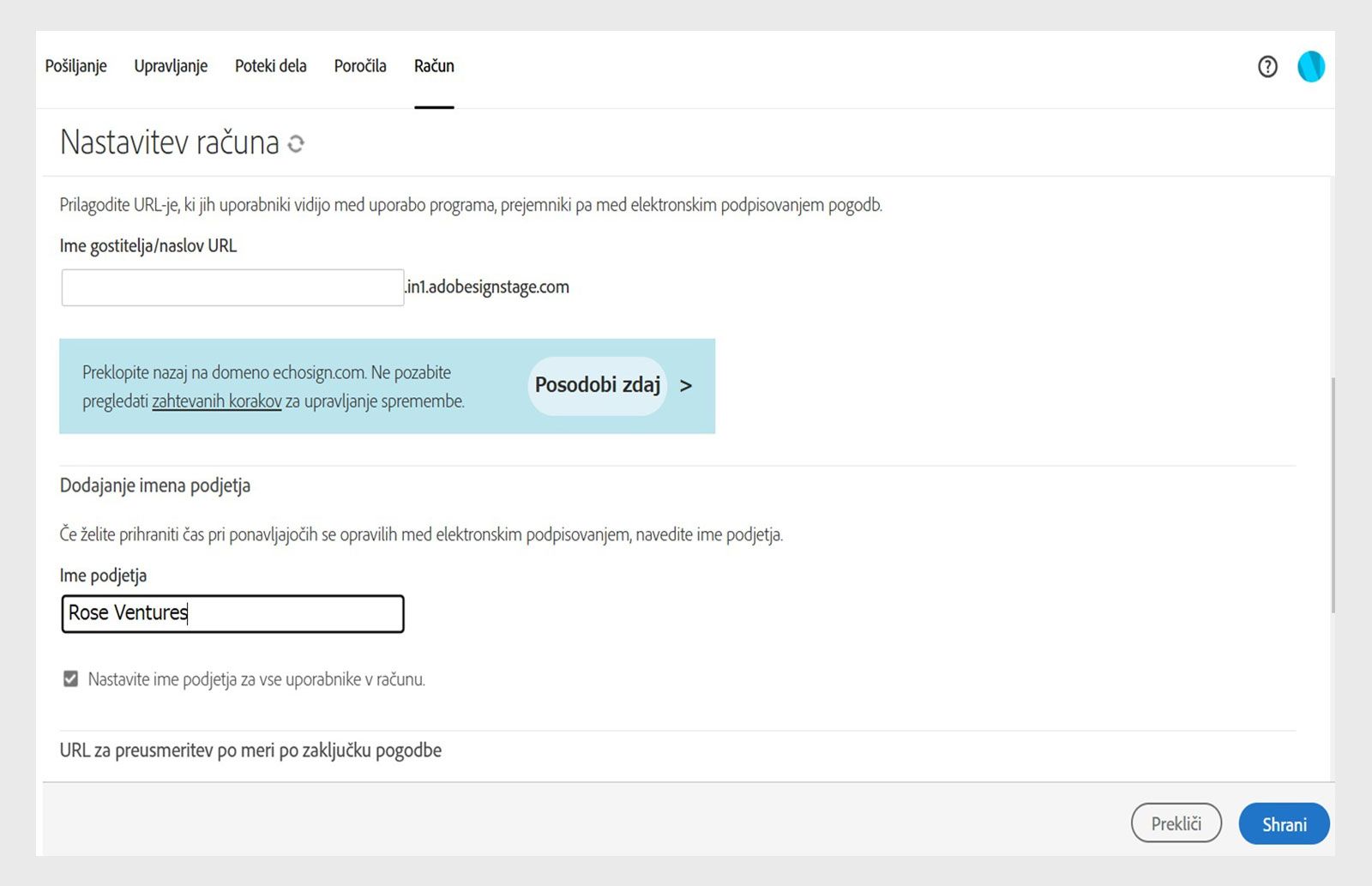Screen dimensions: 1372x886
Task: Click the refresh icon beside Nastavitev računa
Action: pos(296,143)
